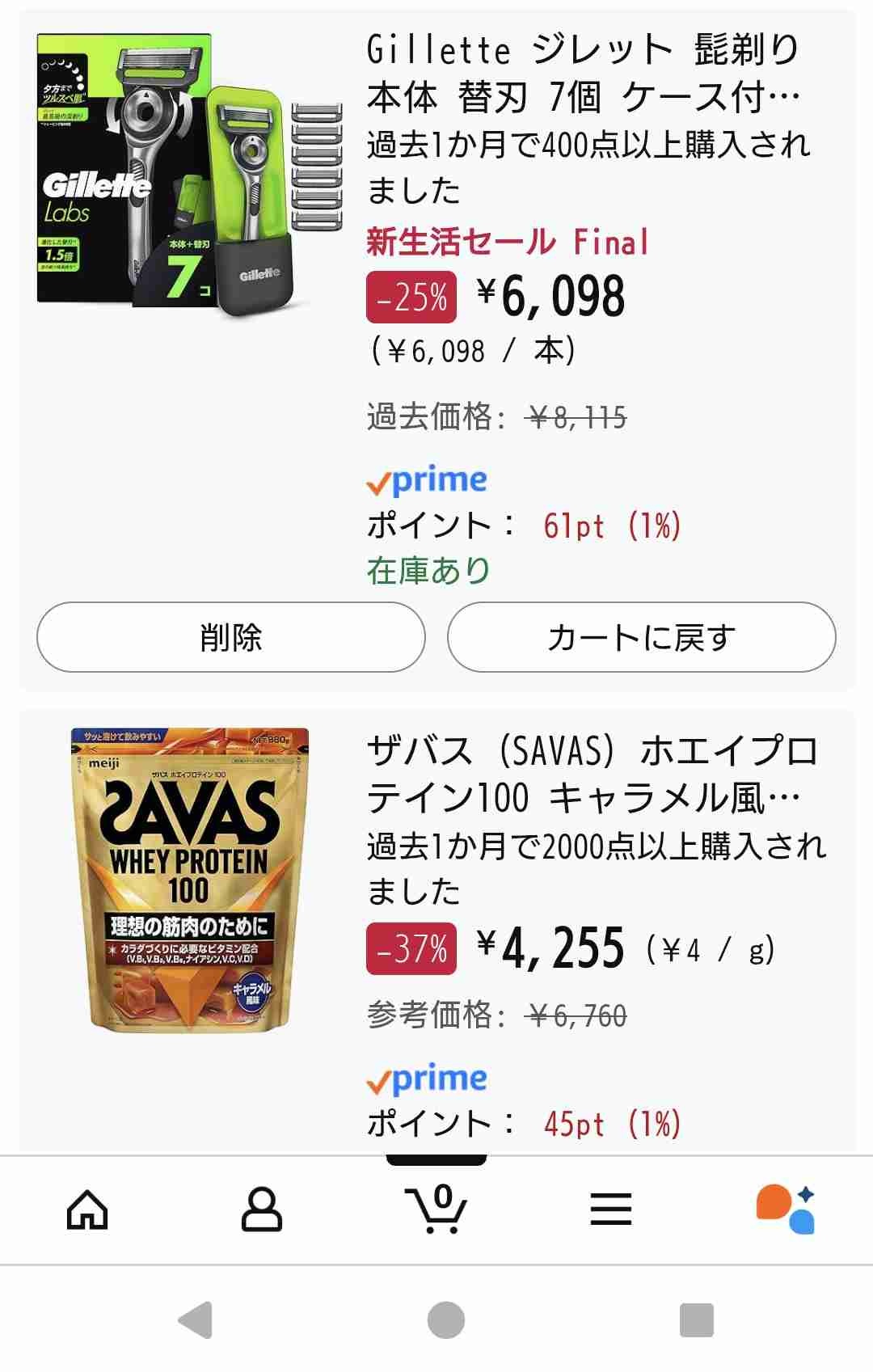Tap the Android home button

pyautogui.click(x=445, y=1321)
